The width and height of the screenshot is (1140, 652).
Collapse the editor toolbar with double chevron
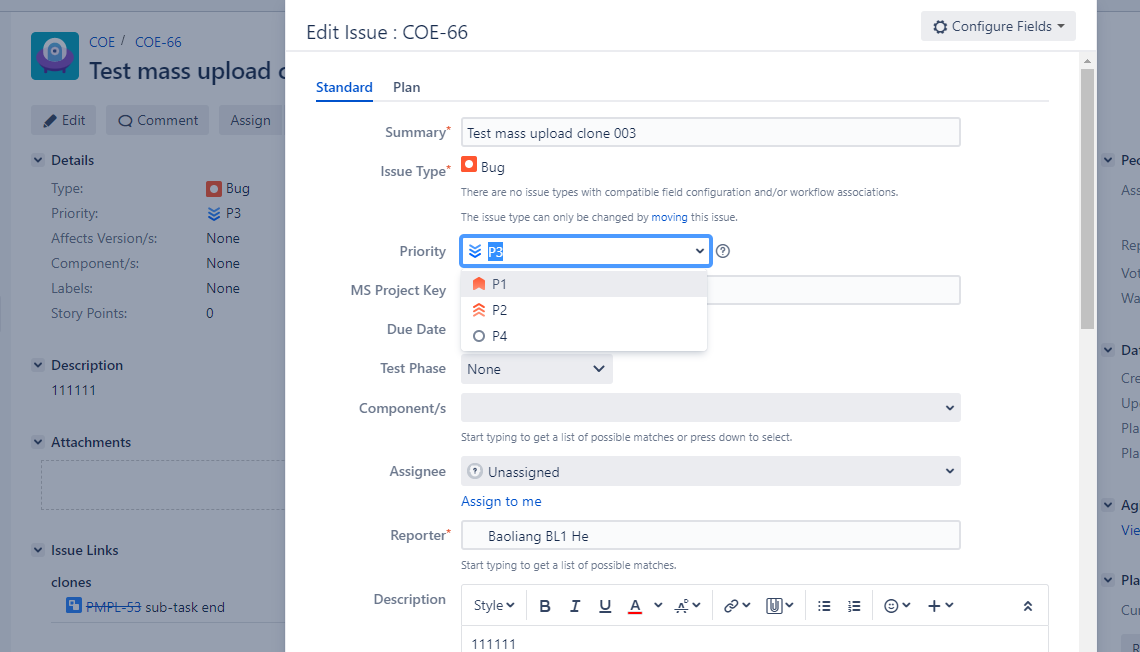[1028, 605]
